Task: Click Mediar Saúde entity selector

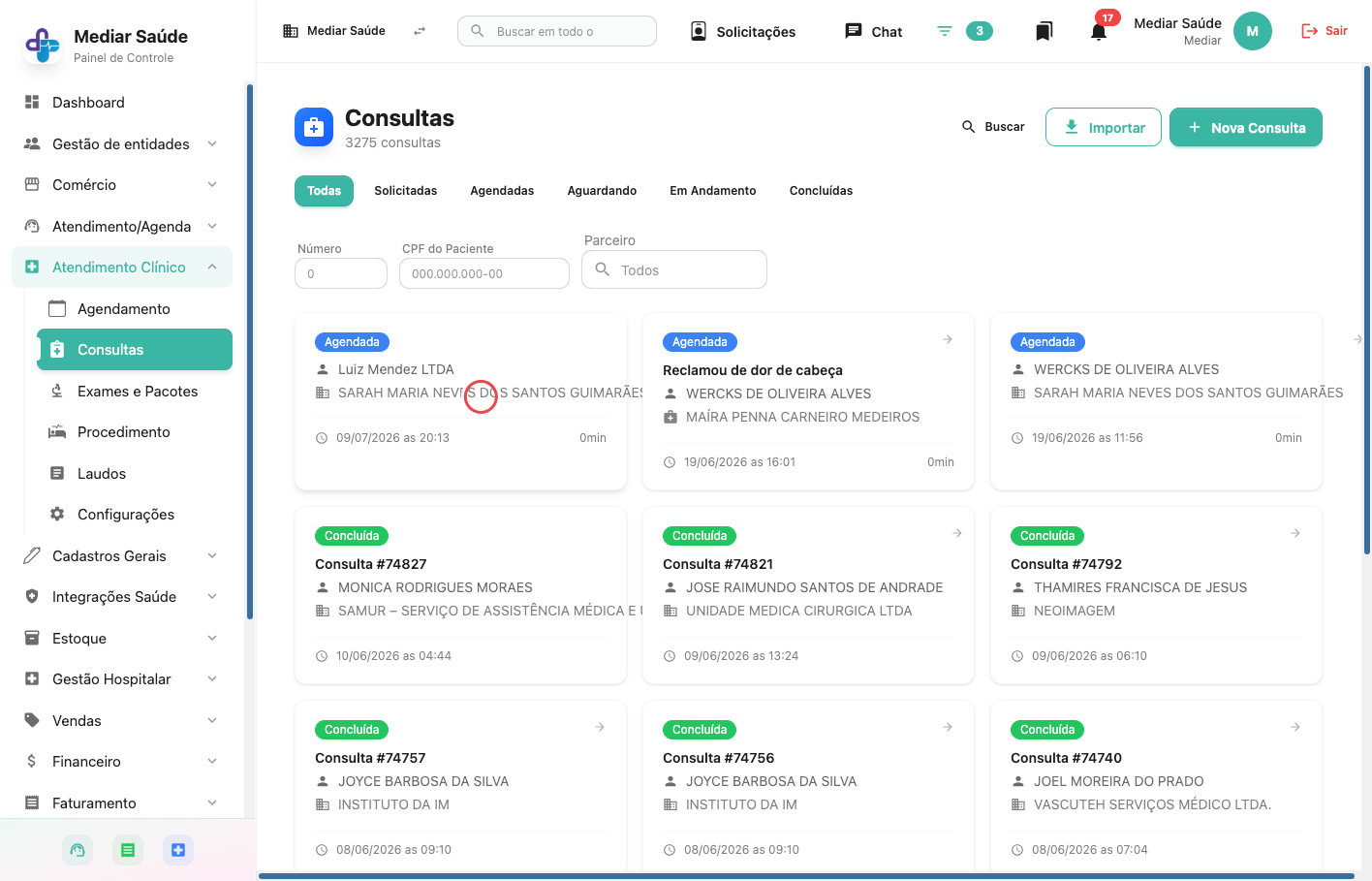Action: point(334,31)
